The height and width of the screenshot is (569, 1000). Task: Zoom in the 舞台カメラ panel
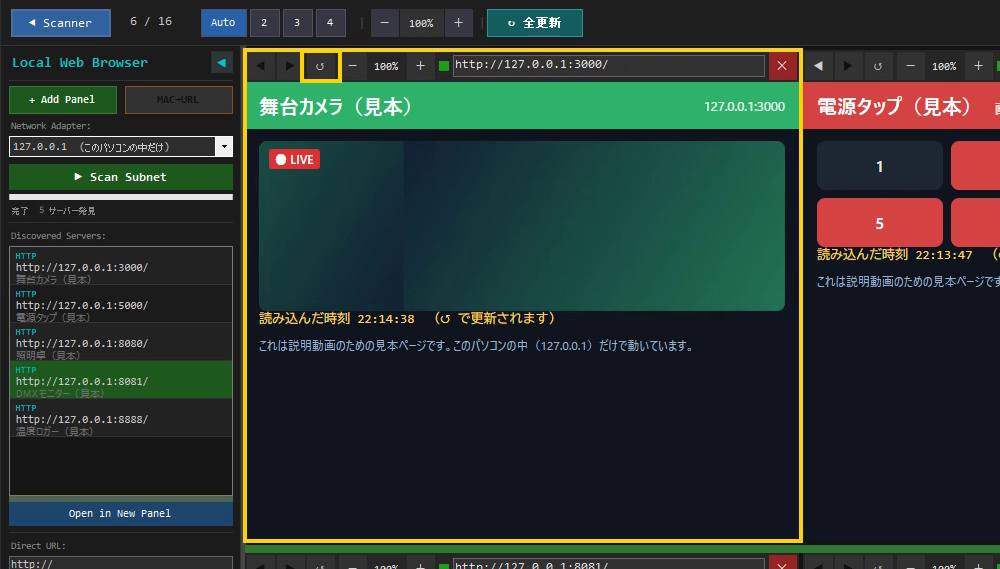point(420,66)
